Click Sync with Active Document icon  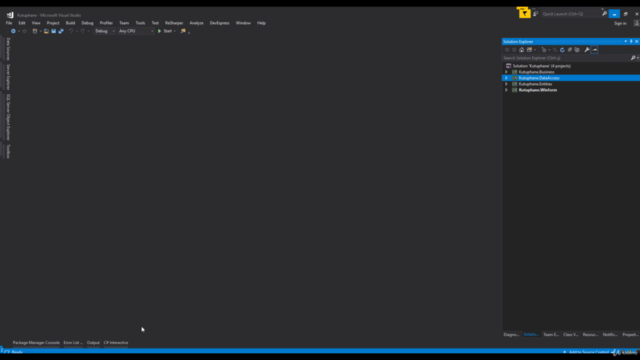pyautogui.click(x=555, y=50)
